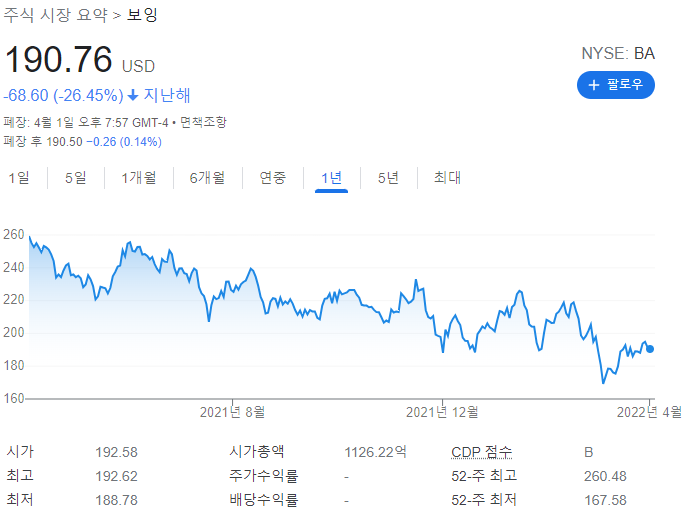This screenshot has height=510, width=684.
Task: Click the 시가총액 value 1126.22억
Action: click(x=376, y=452)
